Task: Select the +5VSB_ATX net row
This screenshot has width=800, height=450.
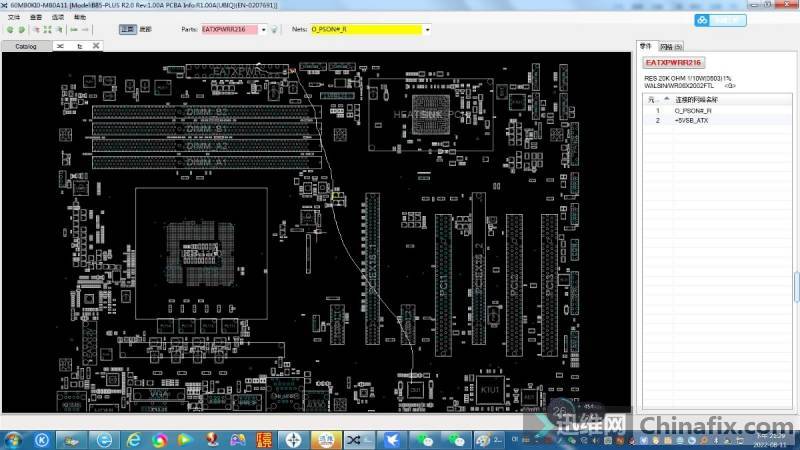Action: (690, 120)
